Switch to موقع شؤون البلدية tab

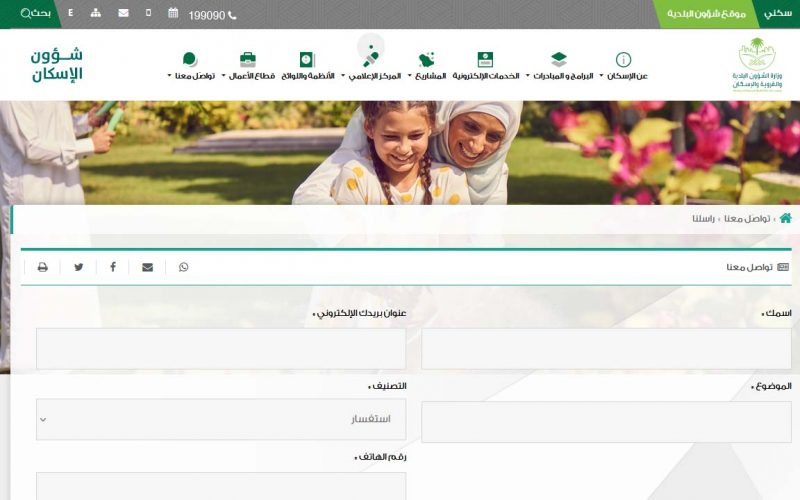[707, 14]
